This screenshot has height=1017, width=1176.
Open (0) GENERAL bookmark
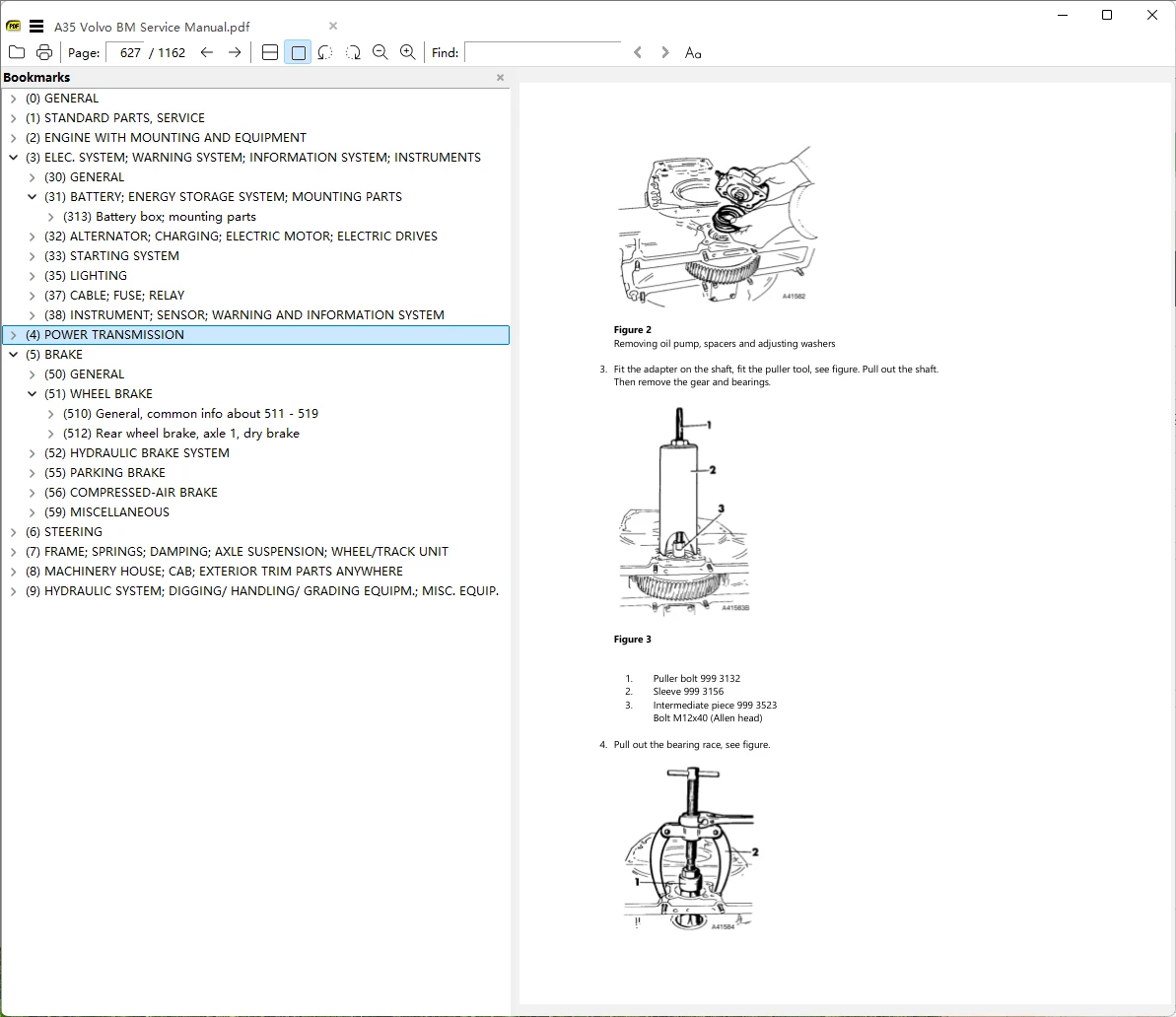tap(62, 99)
